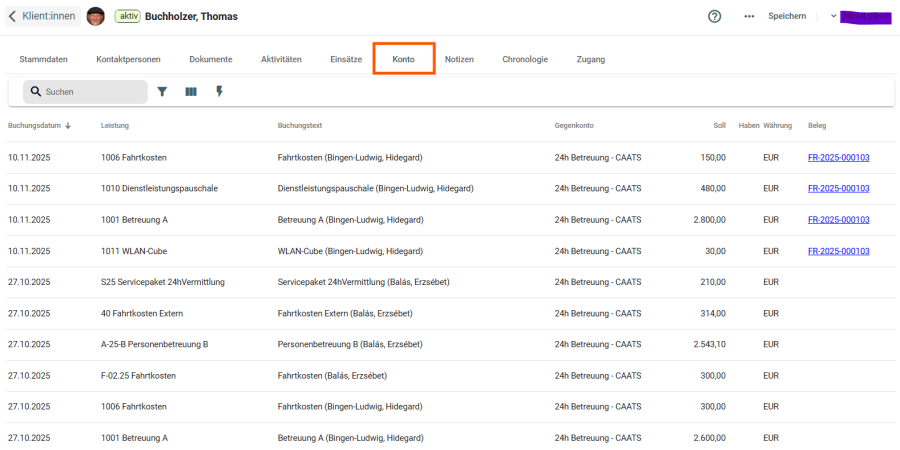Open the Einsätze tab

tap(346, 59)
